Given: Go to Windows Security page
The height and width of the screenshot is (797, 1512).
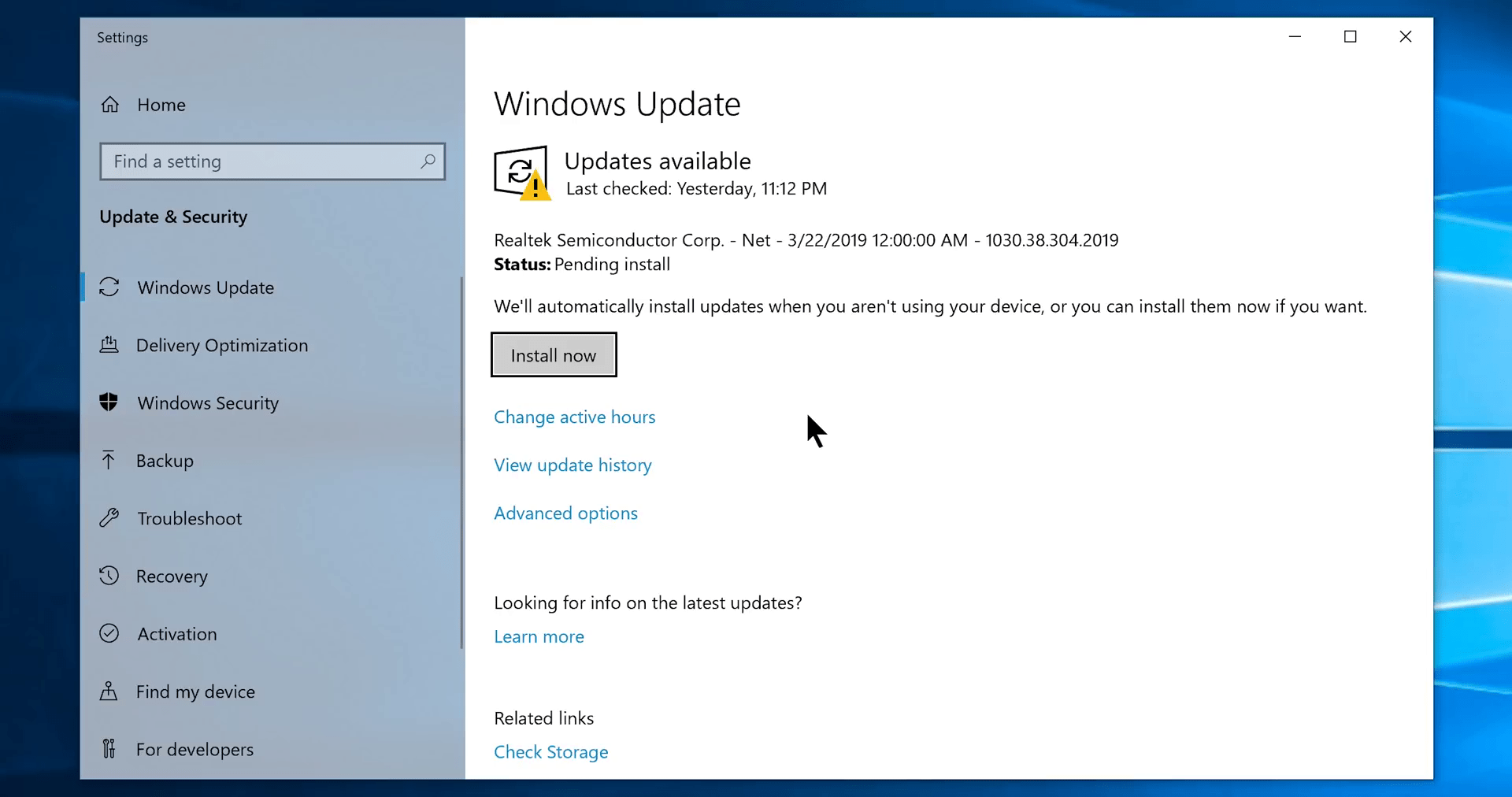Looking at the screenshot, I should (x=272, y=402).
